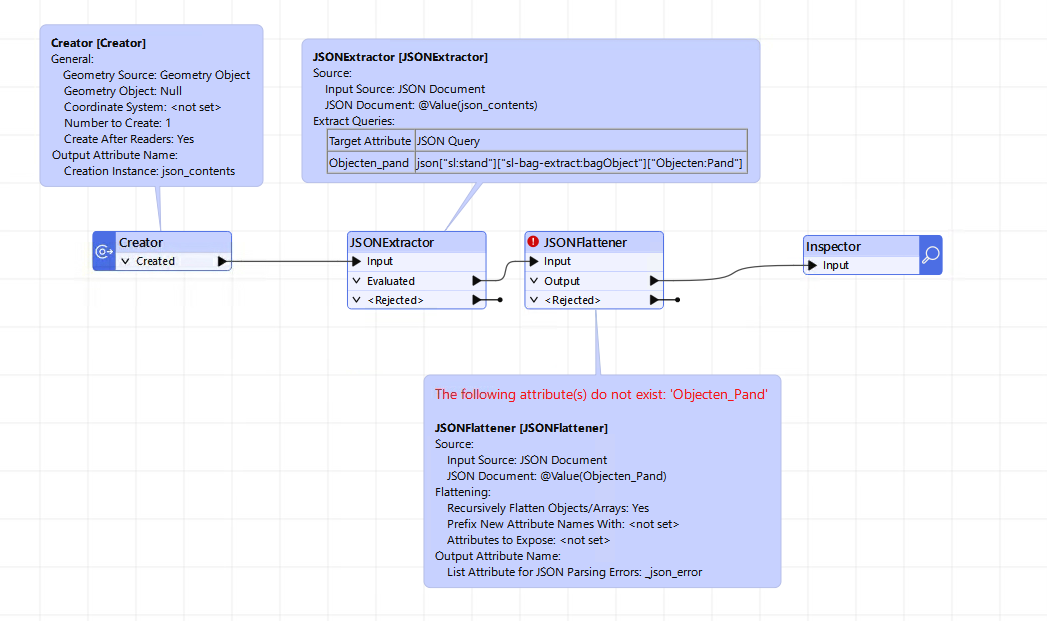The height and width of the screenshot is (621, 1047).
Task: Click the 'Created' port label
Action: coord(156,261)
